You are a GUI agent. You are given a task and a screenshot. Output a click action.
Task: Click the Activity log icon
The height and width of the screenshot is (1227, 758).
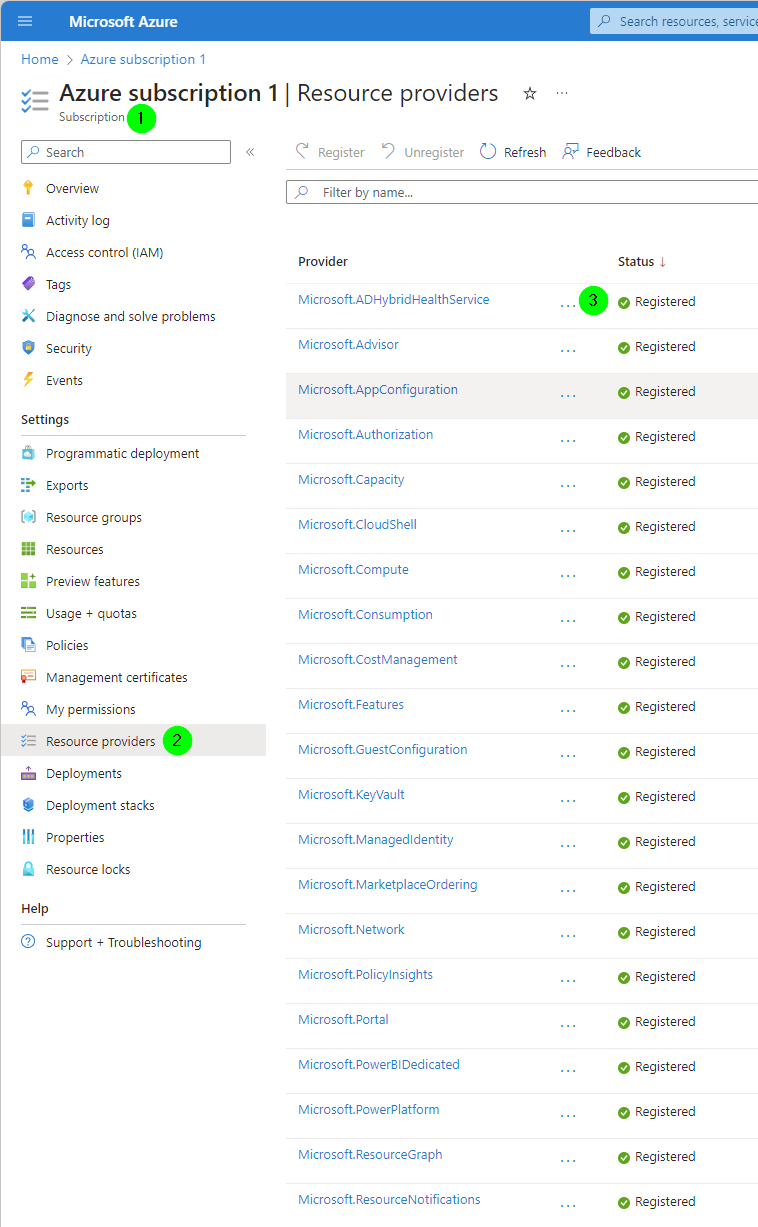(x=28, y=220)
